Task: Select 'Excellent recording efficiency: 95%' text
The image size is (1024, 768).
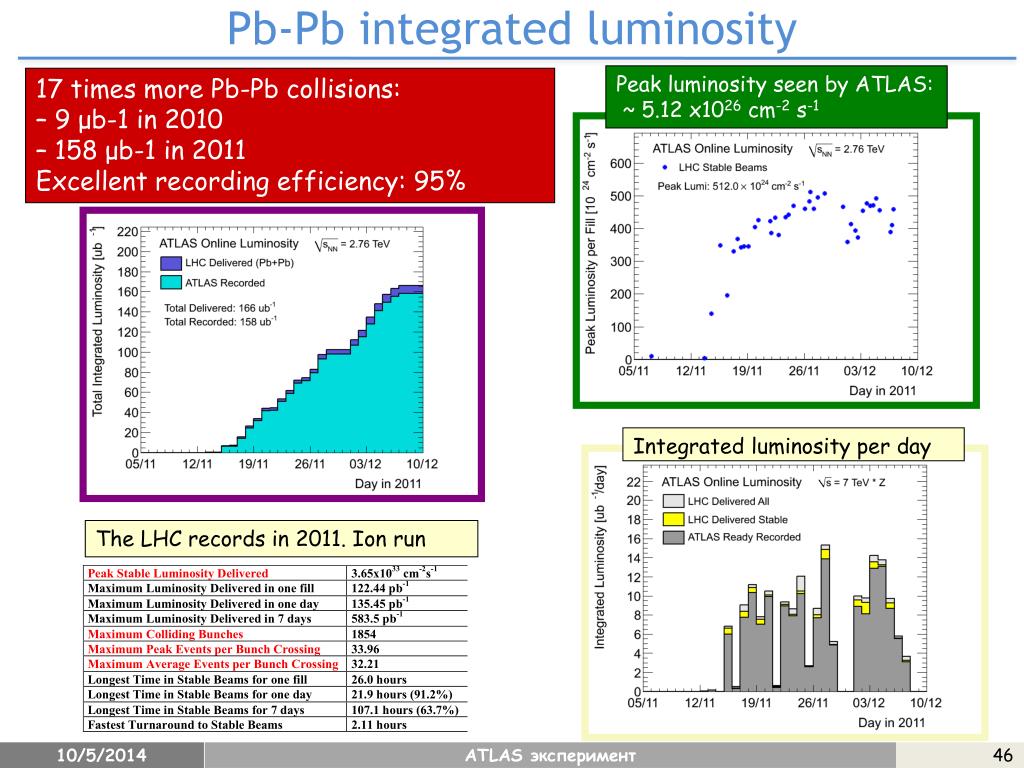Action: (x=250, y=181)
